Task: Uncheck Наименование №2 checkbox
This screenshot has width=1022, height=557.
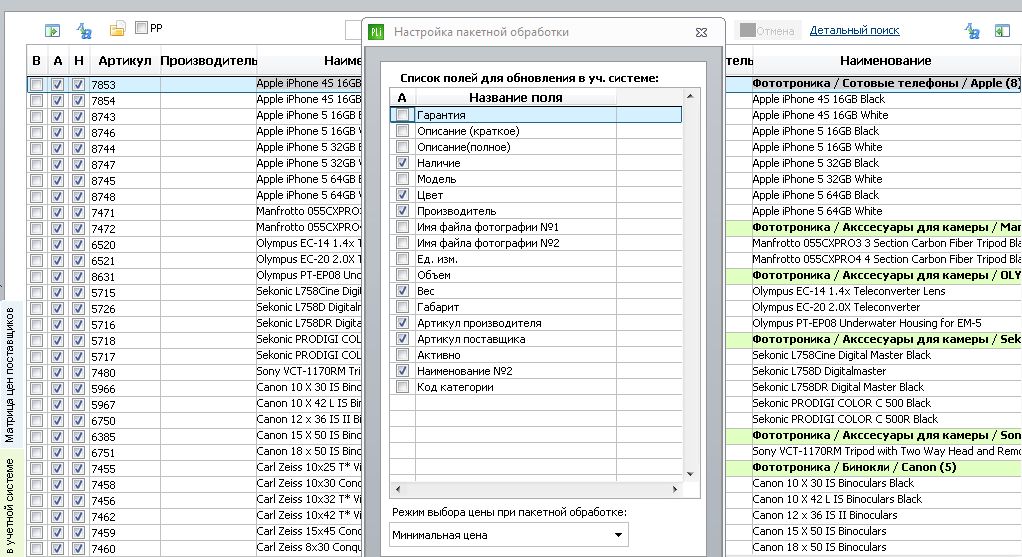Action: coord(403,370)
